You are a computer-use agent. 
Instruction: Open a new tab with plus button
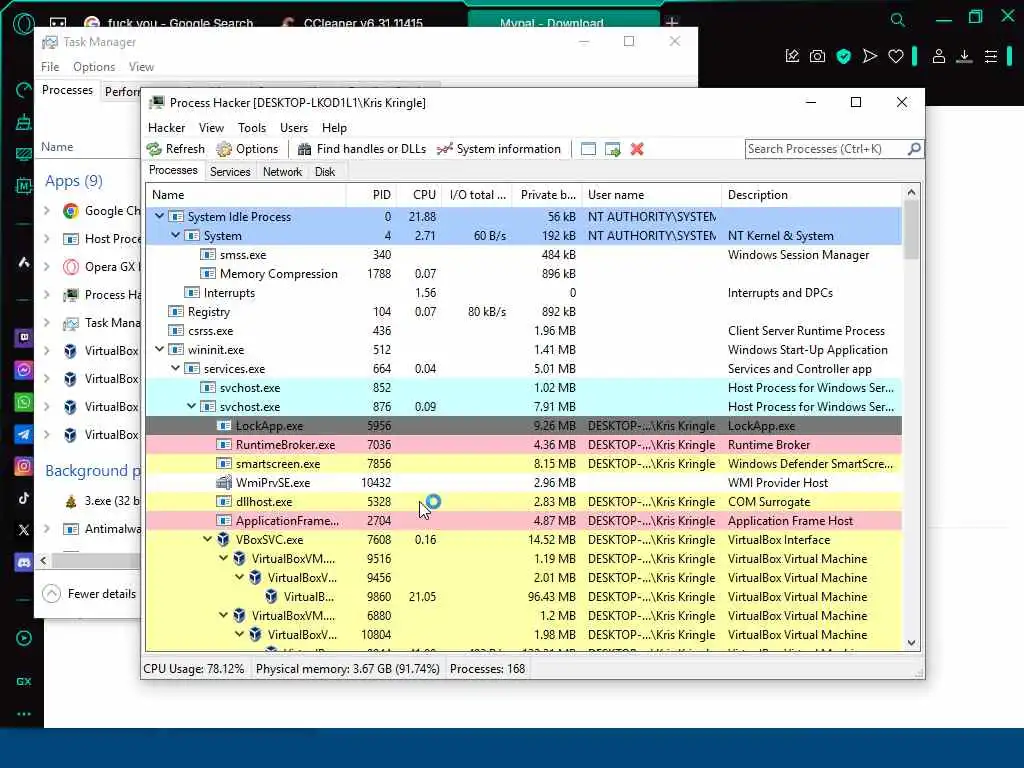[x=672, y=22]
